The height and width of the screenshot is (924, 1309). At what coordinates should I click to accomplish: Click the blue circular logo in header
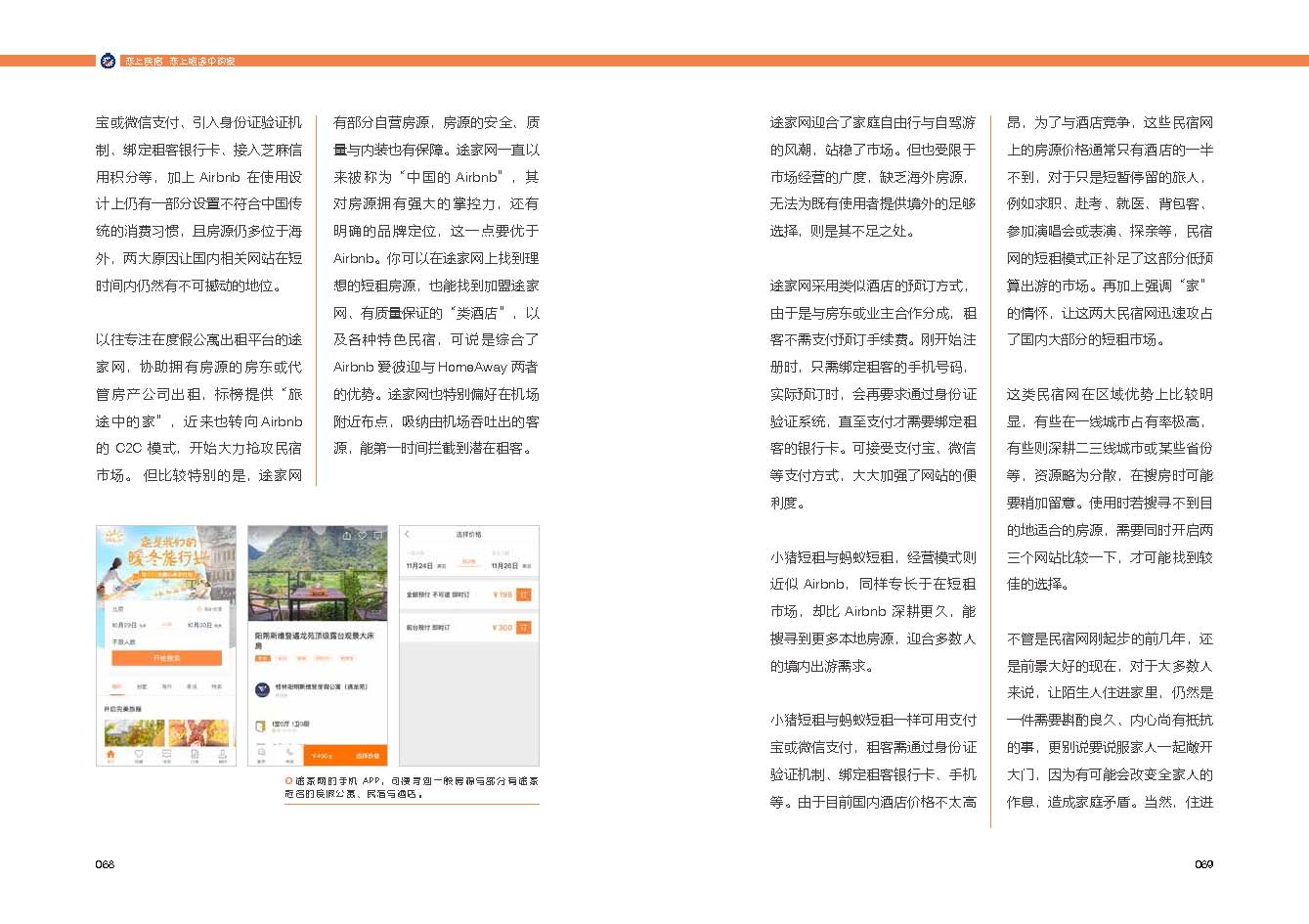[x=108, y=61]
